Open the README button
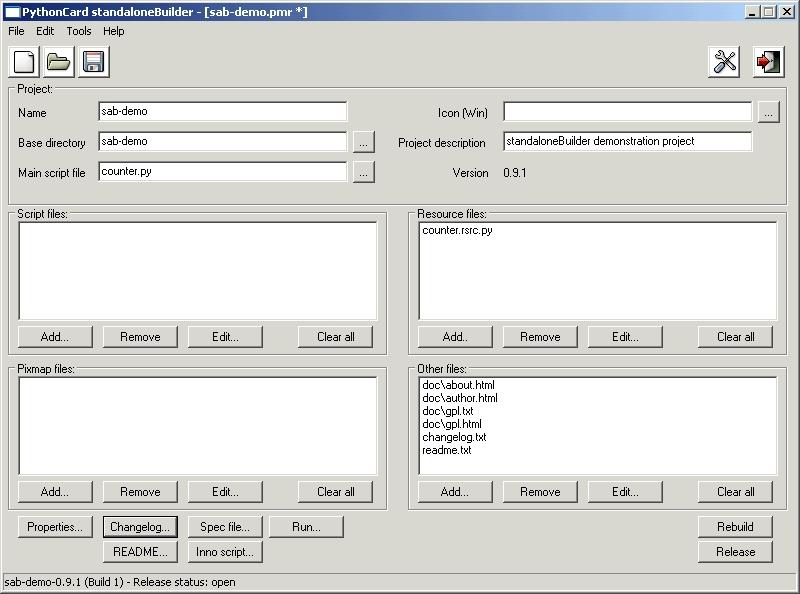 (140, 552)
